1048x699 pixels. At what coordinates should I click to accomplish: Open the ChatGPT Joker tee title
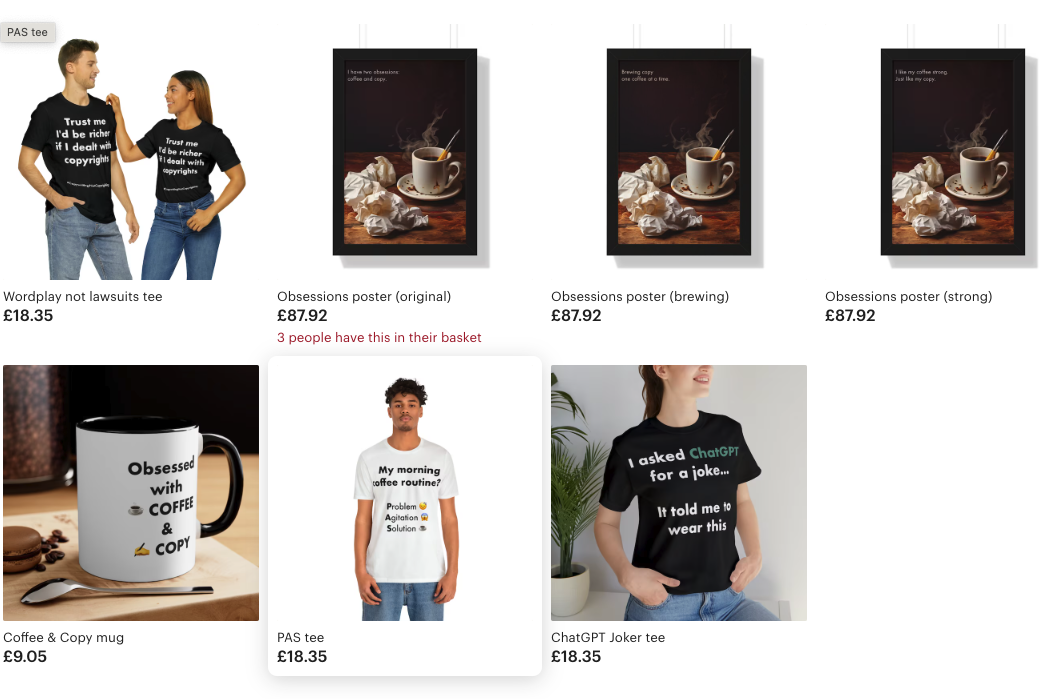[608, 638]
